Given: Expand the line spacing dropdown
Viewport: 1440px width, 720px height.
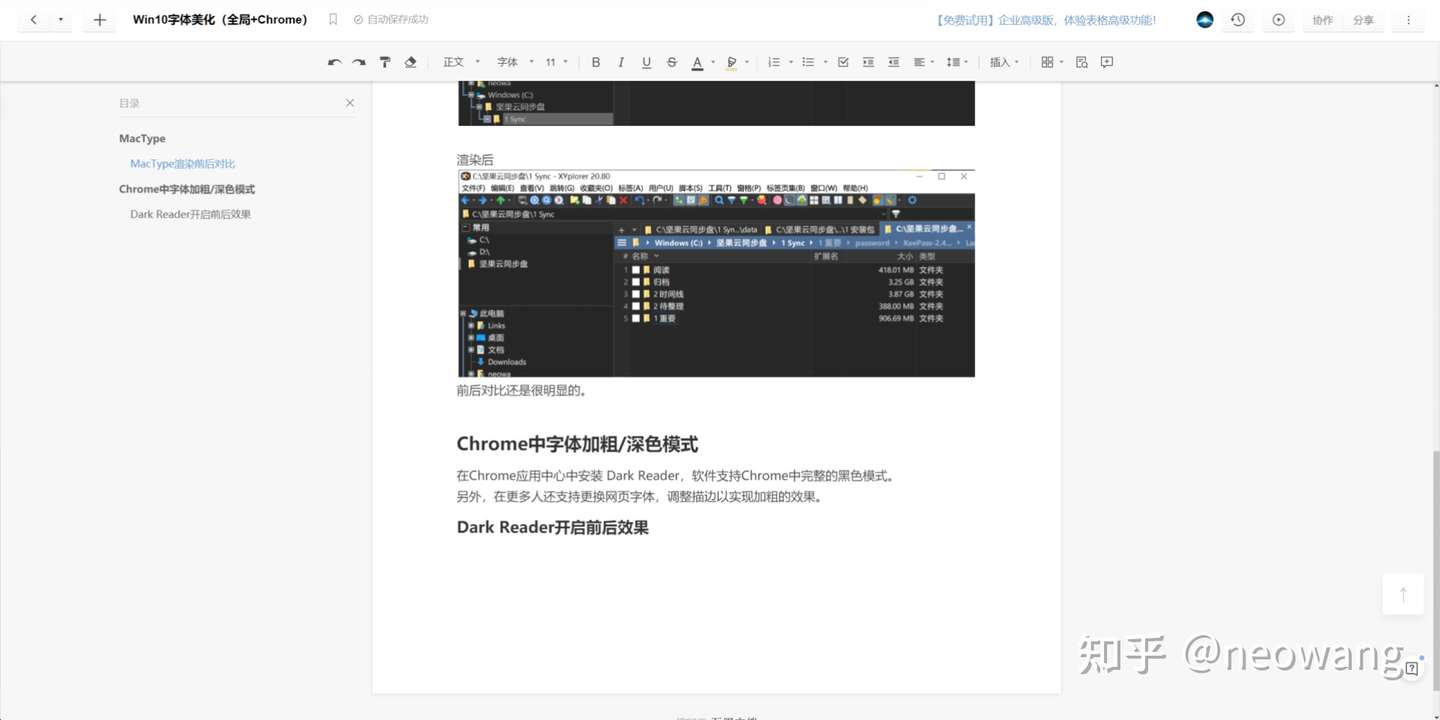Looking at the screenshot, I should click(x=957, y=62).
